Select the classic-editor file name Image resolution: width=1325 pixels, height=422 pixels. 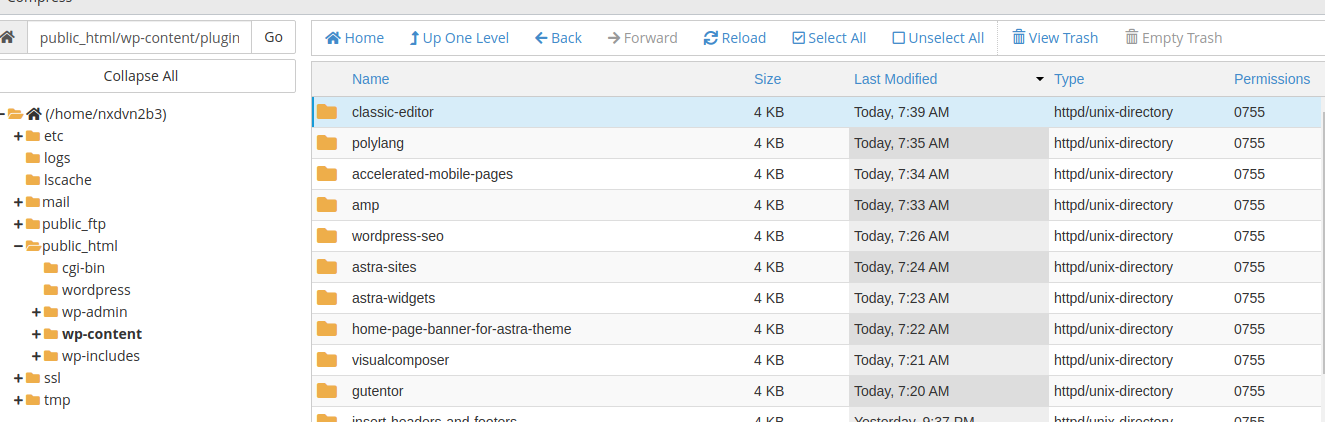[x=393, y=112]
